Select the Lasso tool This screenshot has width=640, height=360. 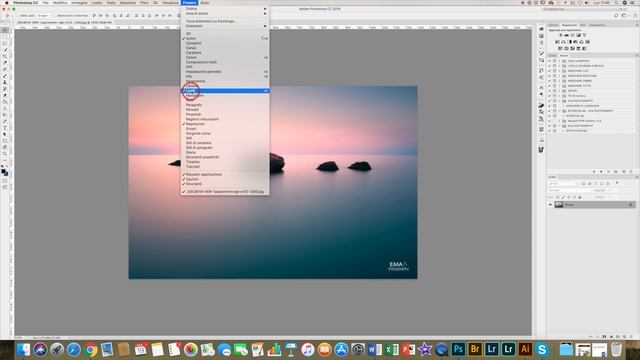(x=5, y=43)
